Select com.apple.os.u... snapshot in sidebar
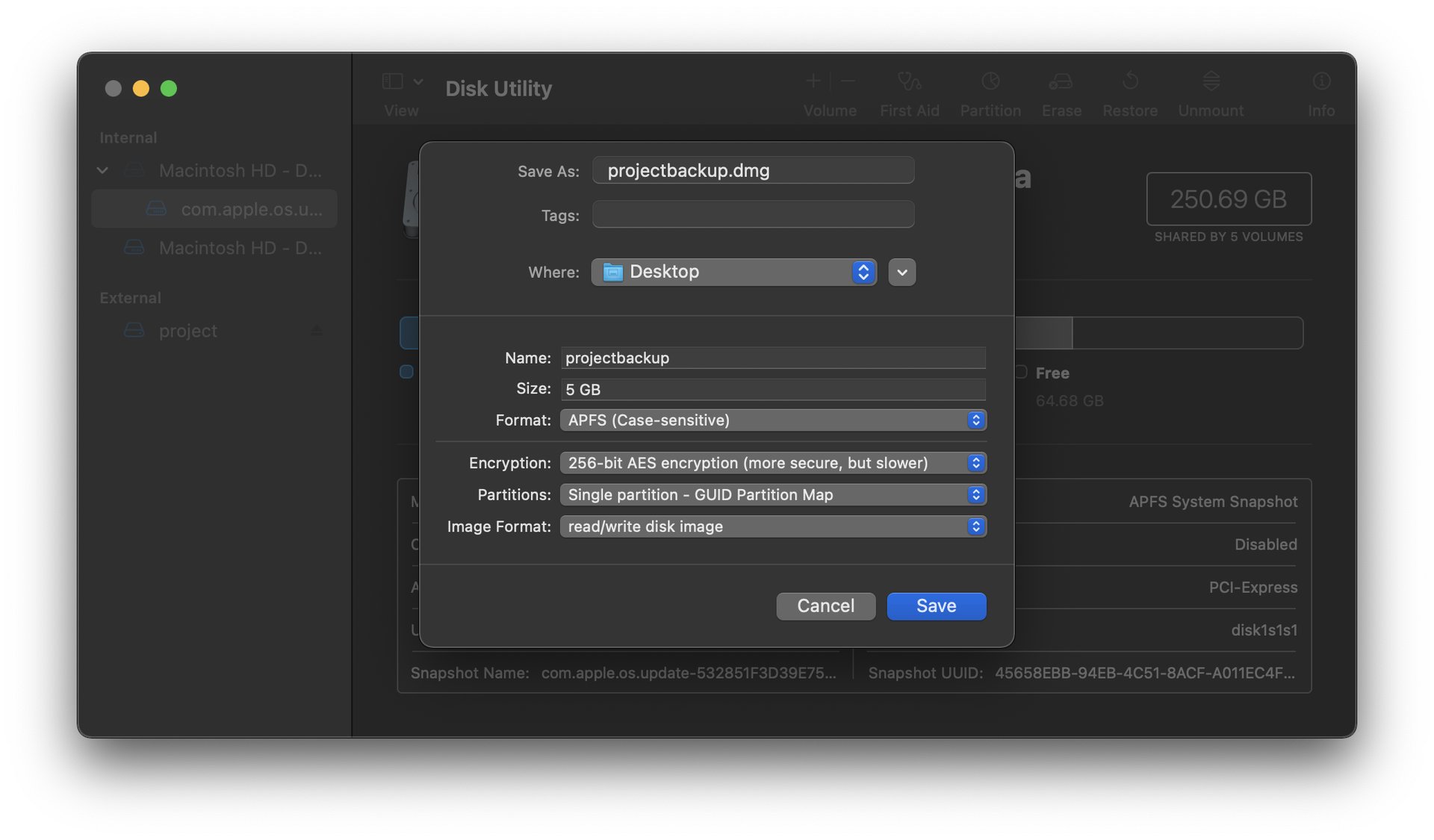The image size is (1434, 840). 214,209
